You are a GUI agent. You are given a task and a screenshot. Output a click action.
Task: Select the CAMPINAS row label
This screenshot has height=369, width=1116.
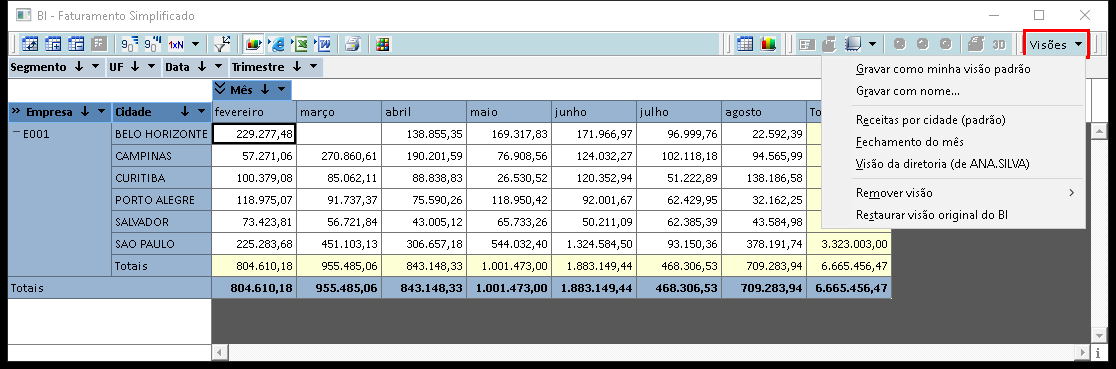point(162,155)
